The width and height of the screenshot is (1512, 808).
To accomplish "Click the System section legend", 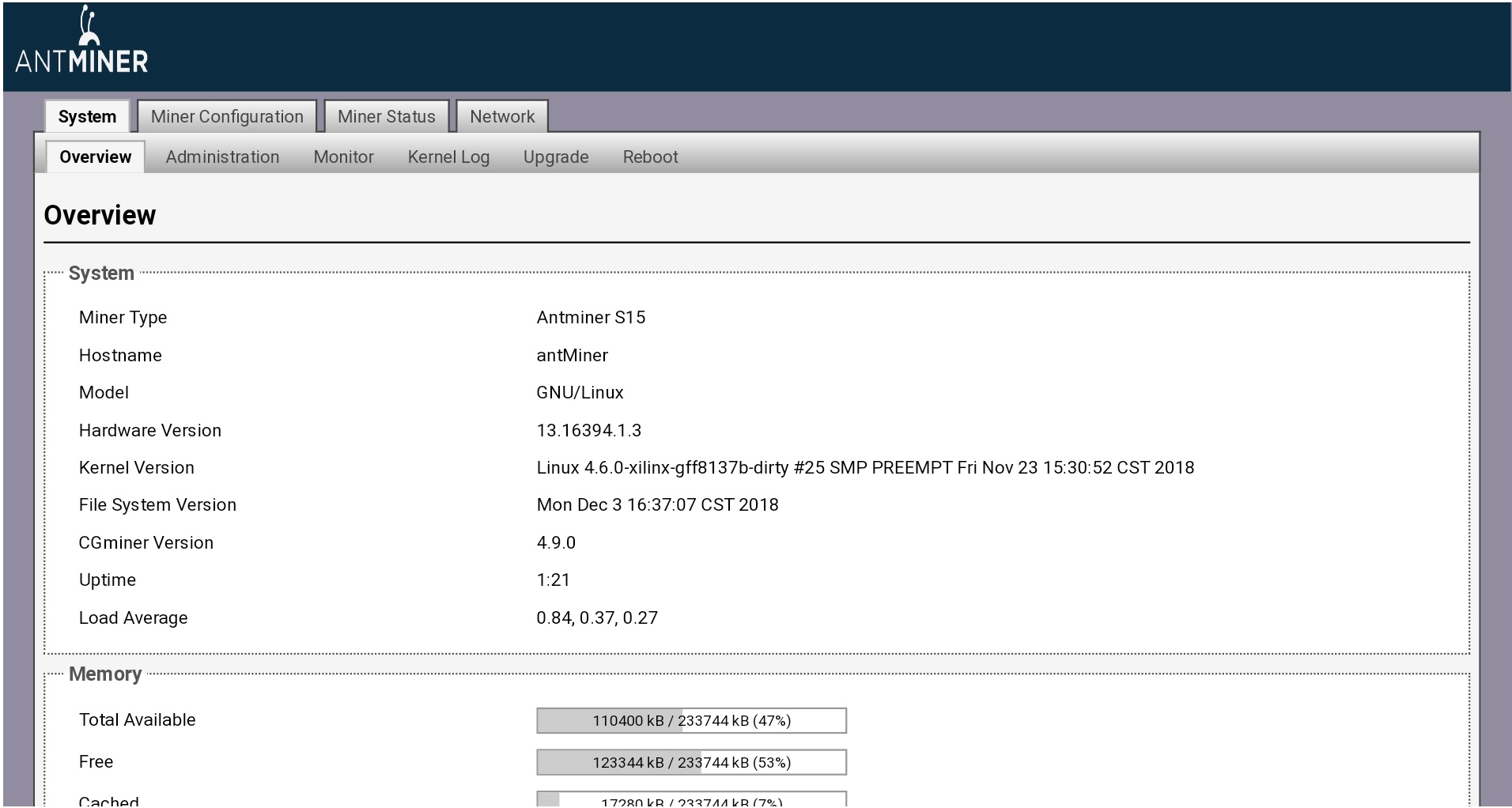I will click(x=101, y=274).
